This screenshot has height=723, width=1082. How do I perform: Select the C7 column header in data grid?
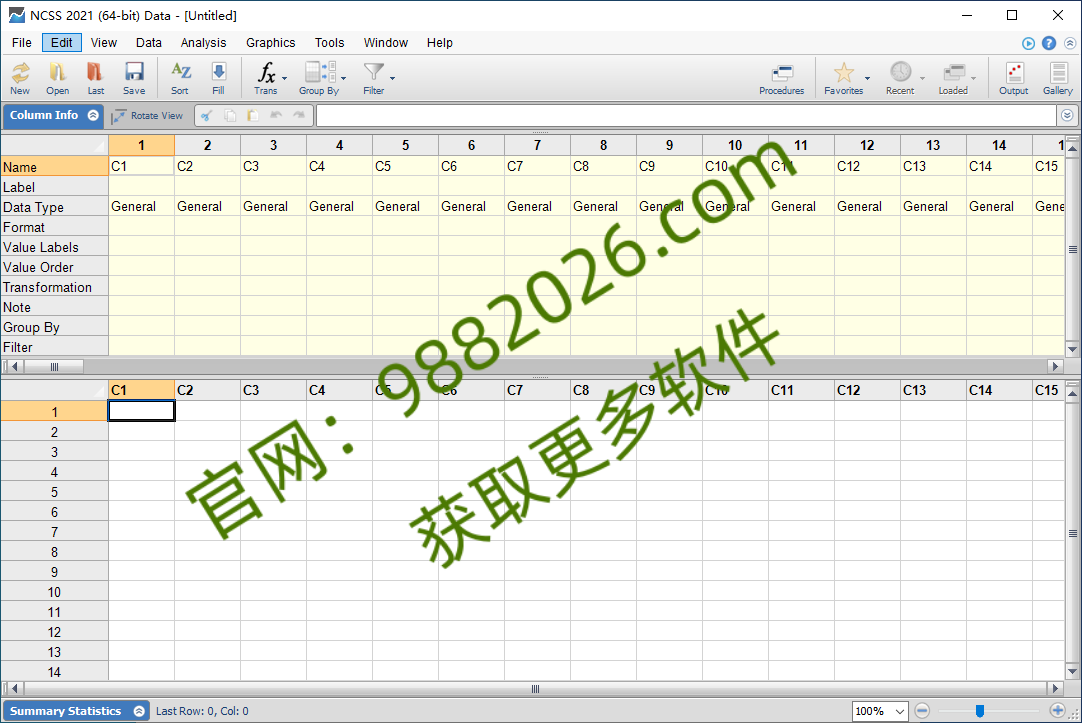tap(537, 390)
